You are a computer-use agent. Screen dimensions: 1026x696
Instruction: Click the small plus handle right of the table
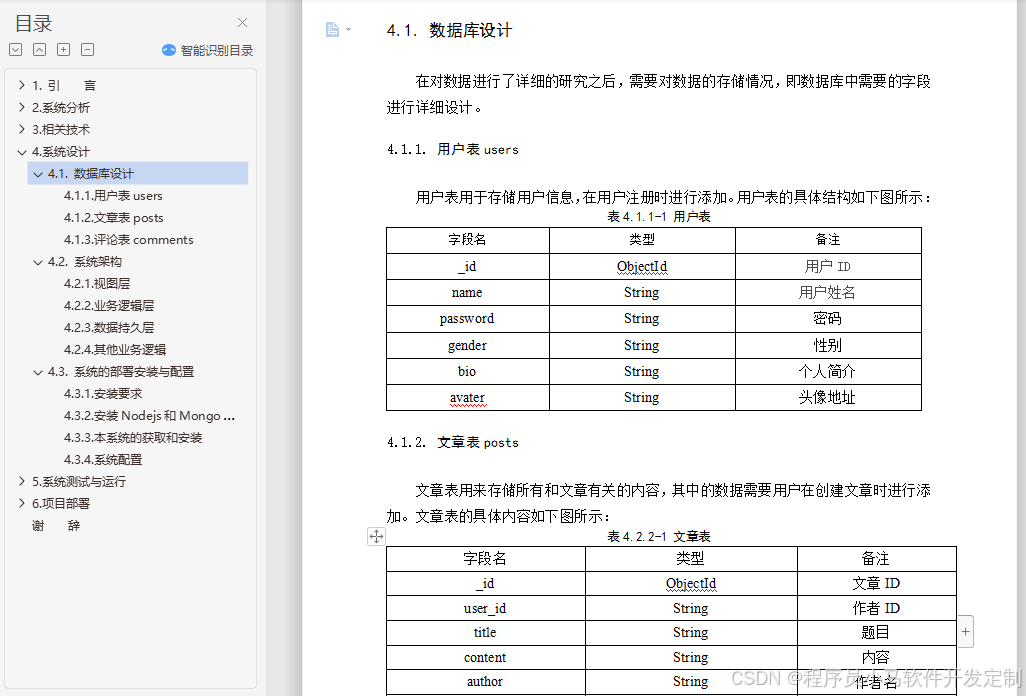963,631
